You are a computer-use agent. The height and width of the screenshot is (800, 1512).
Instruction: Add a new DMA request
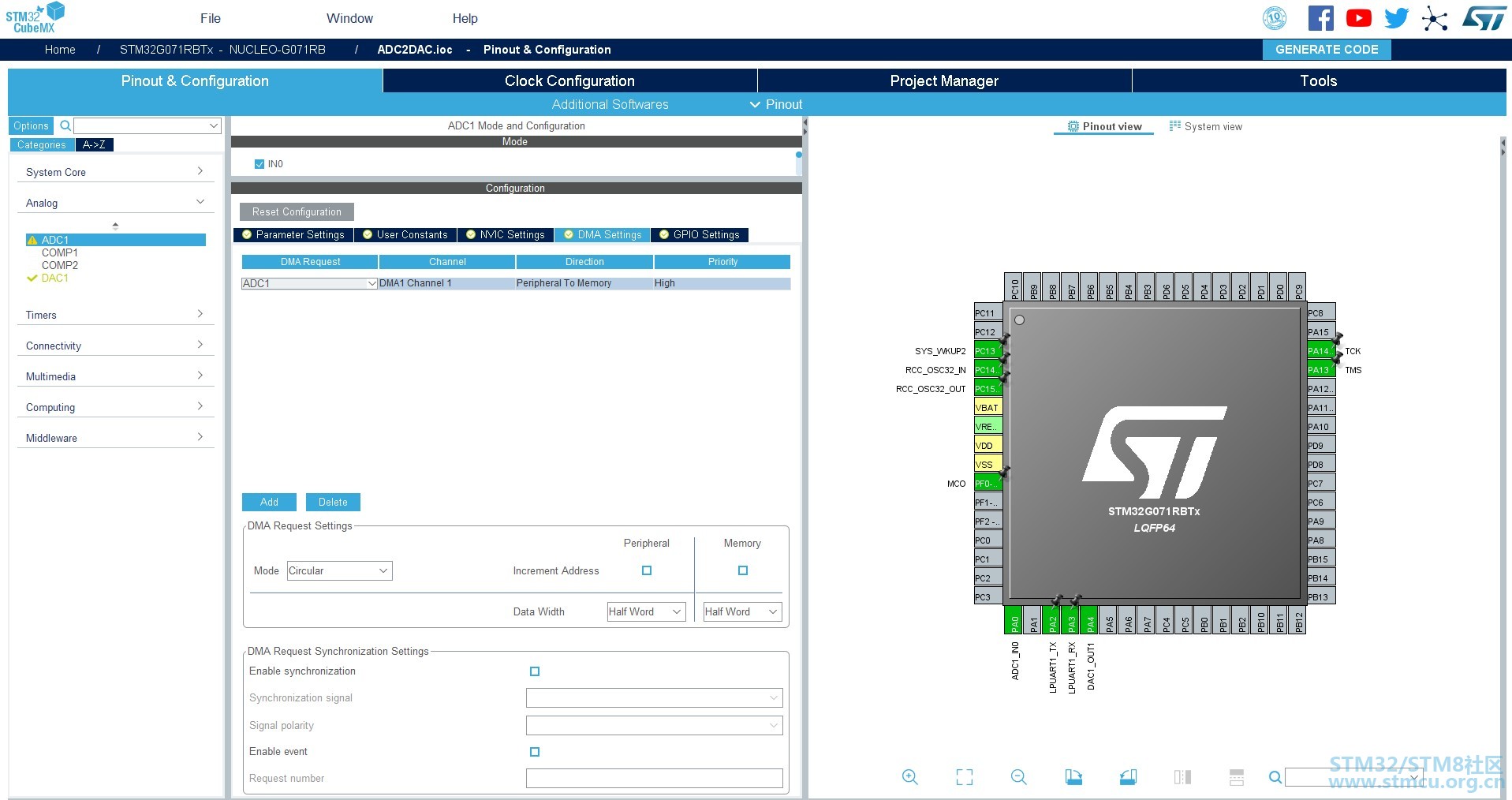tap(269, 502)
